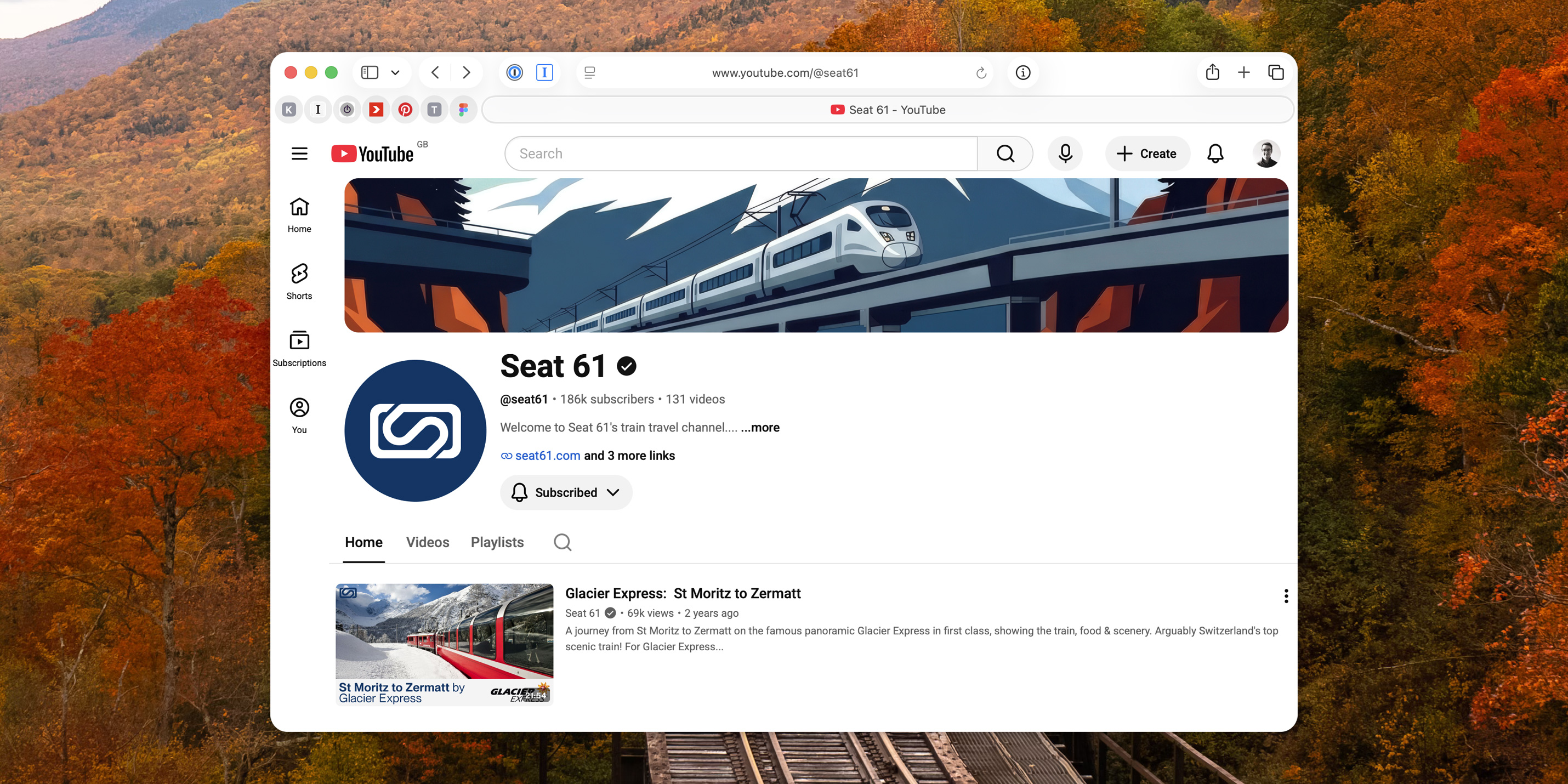This screenshot has height=784, width=1568.
Task: Open the tab group dropdown chevron
Action: point(395,72)
